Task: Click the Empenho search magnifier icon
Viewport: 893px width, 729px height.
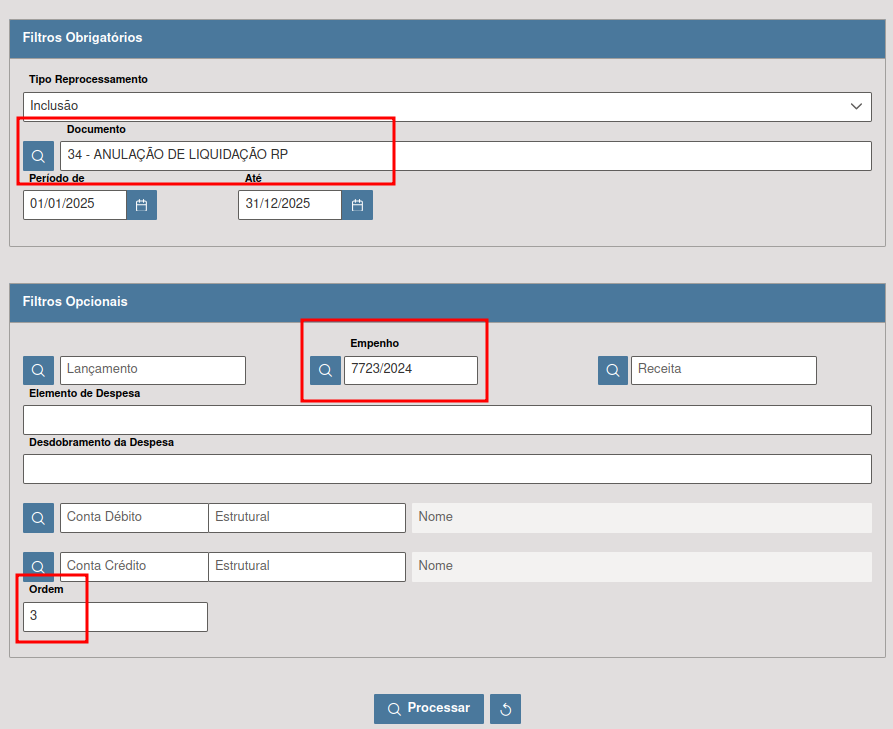Action: (325, 370)
